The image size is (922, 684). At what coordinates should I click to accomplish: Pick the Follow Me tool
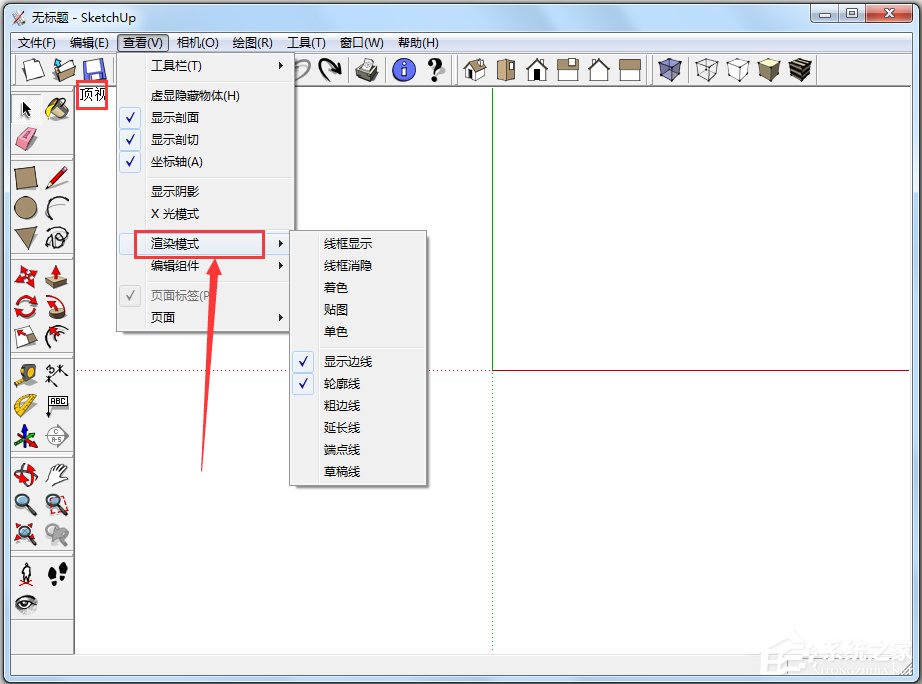pyautogui.click(x=57, y=306)
